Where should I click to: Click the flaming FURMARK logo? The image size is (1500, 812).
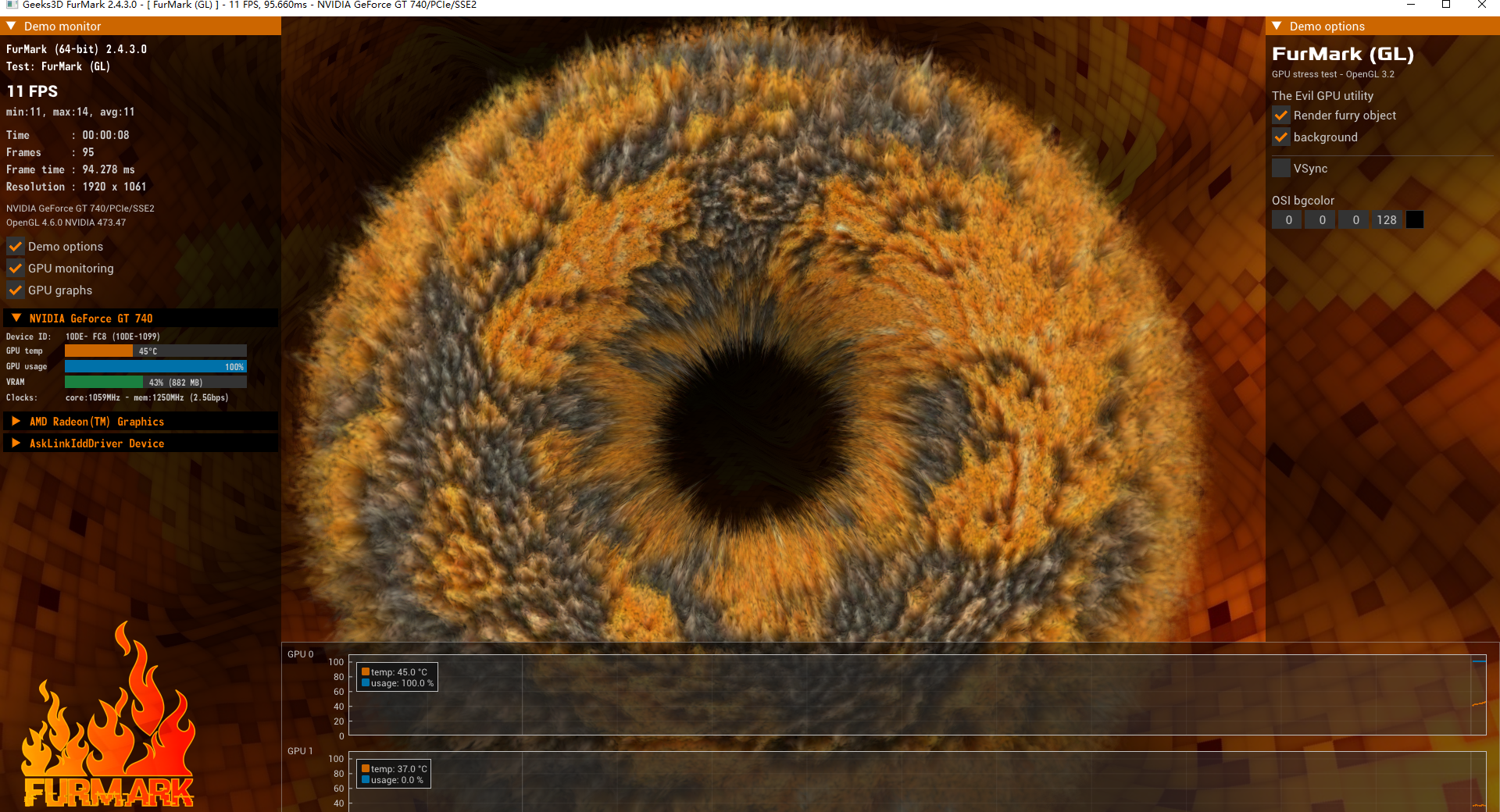(109, 716)
